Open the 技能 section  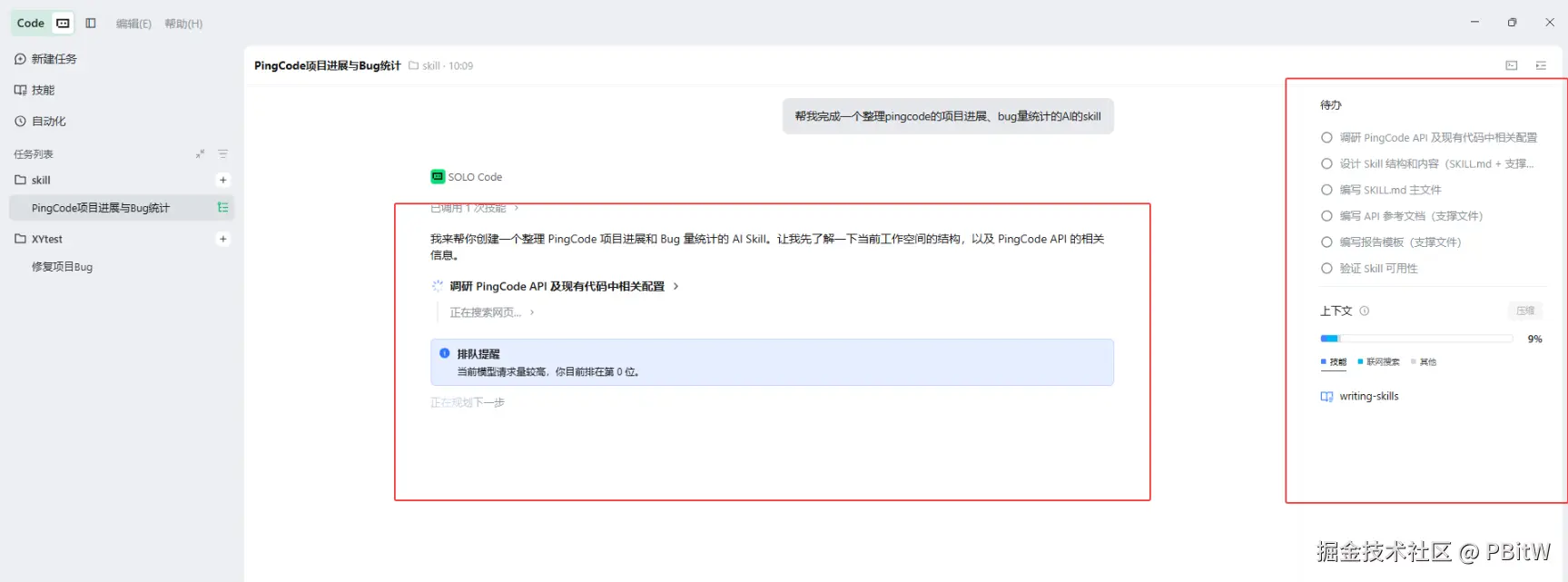point(35,90)
